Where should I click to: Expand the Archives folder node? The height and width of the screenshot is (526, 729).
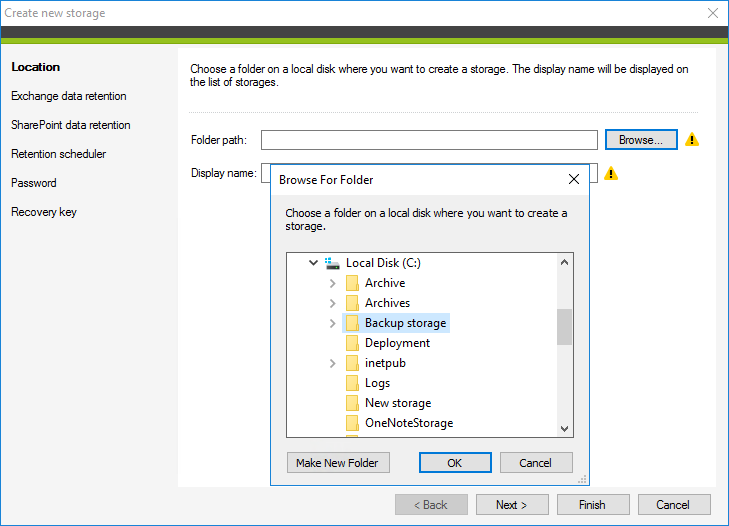333,303
